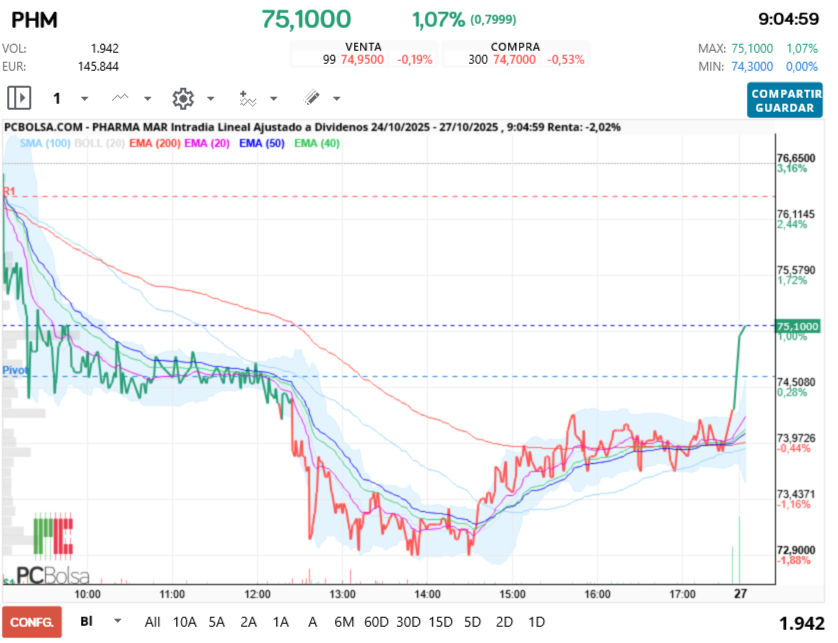Select the drawing pencil tool icon
838x643 pixels.
pyautogui.click(x=311, y=98)
